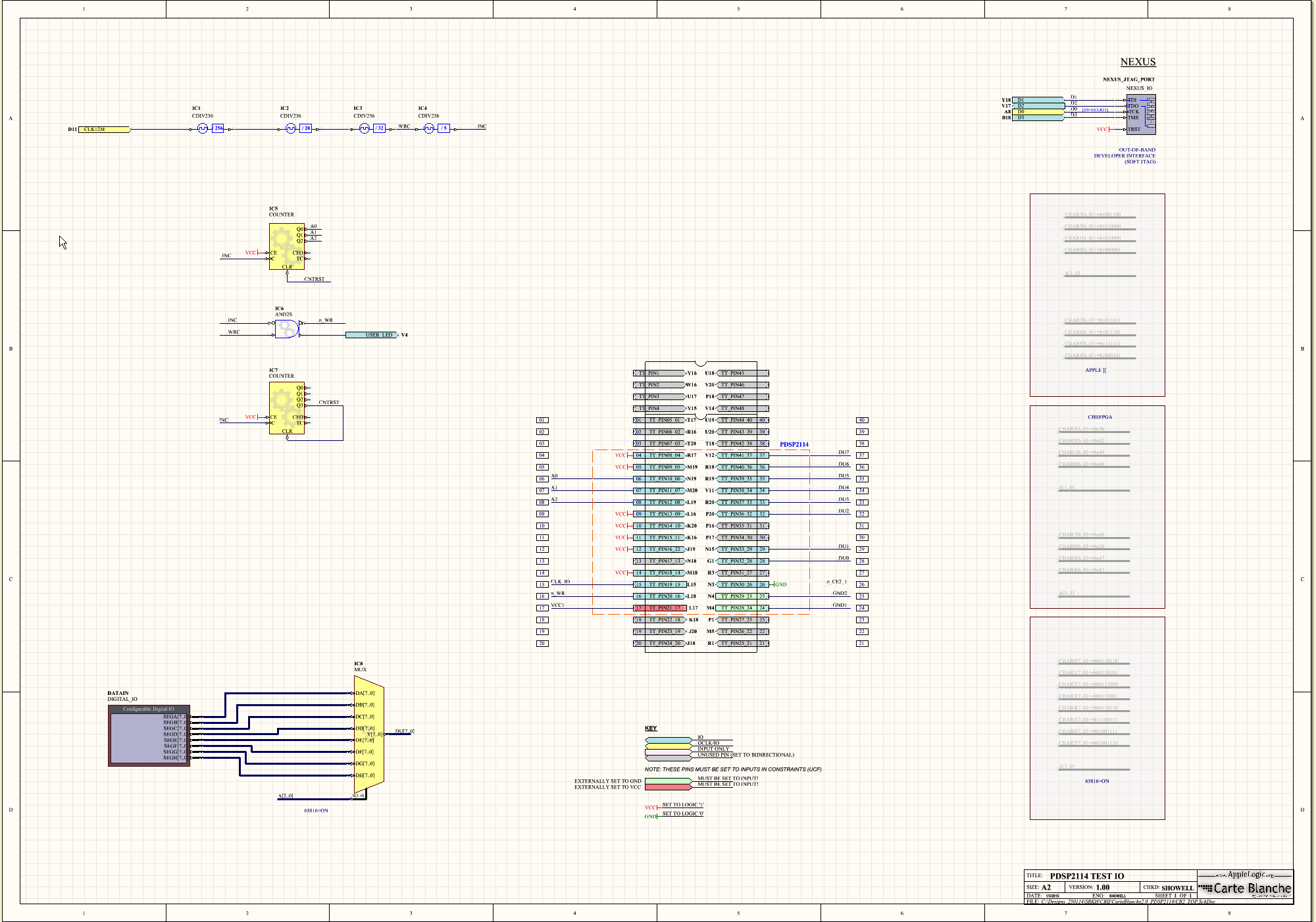Click the DU[7..0] bus label

tap(405, 731)
